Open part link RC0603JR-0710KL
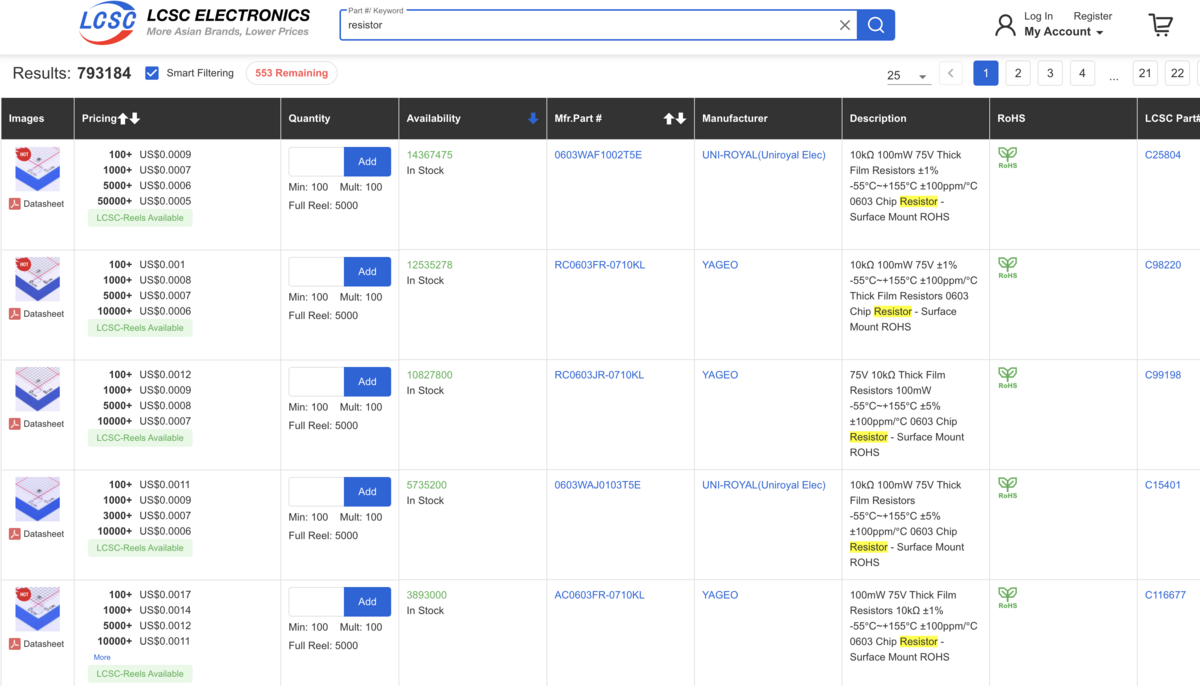 tap(599, 375)
